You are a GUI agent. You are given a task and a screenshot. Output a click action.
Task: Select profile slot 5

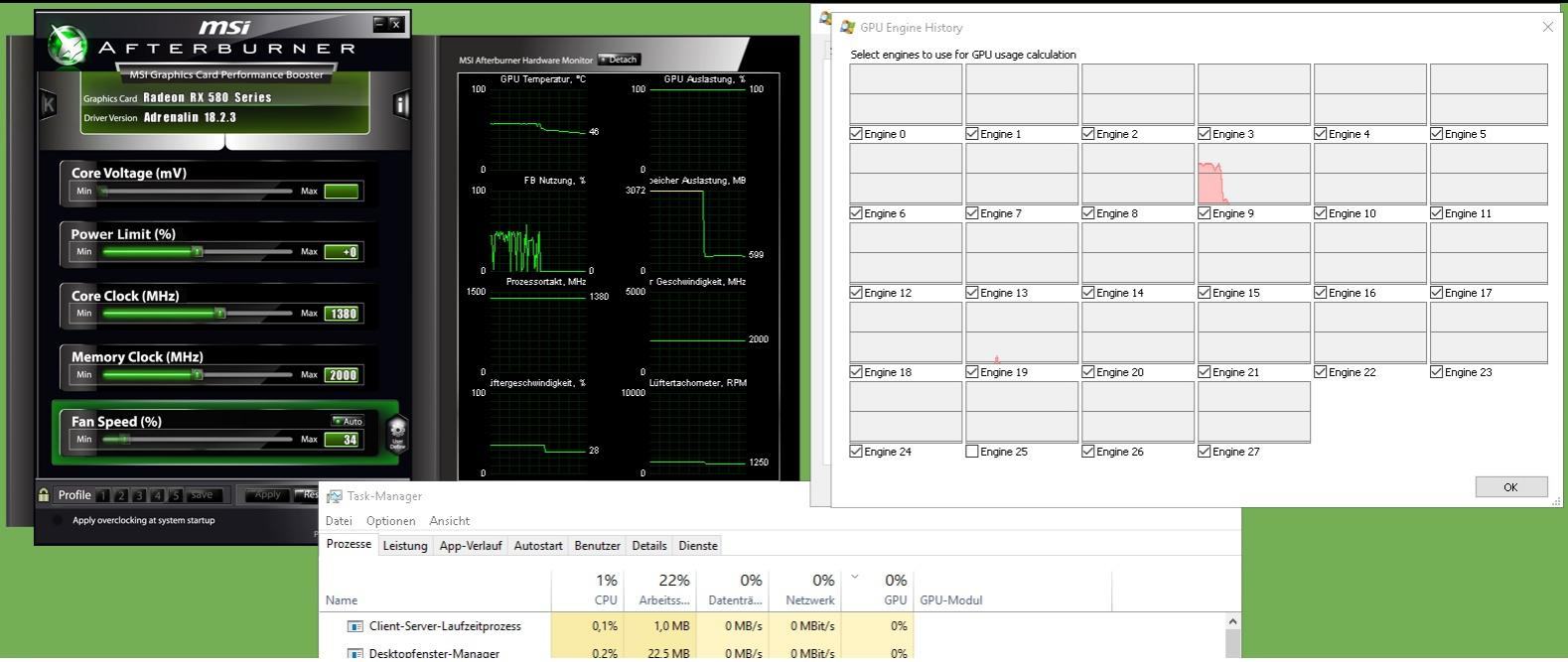coord(176,495)
